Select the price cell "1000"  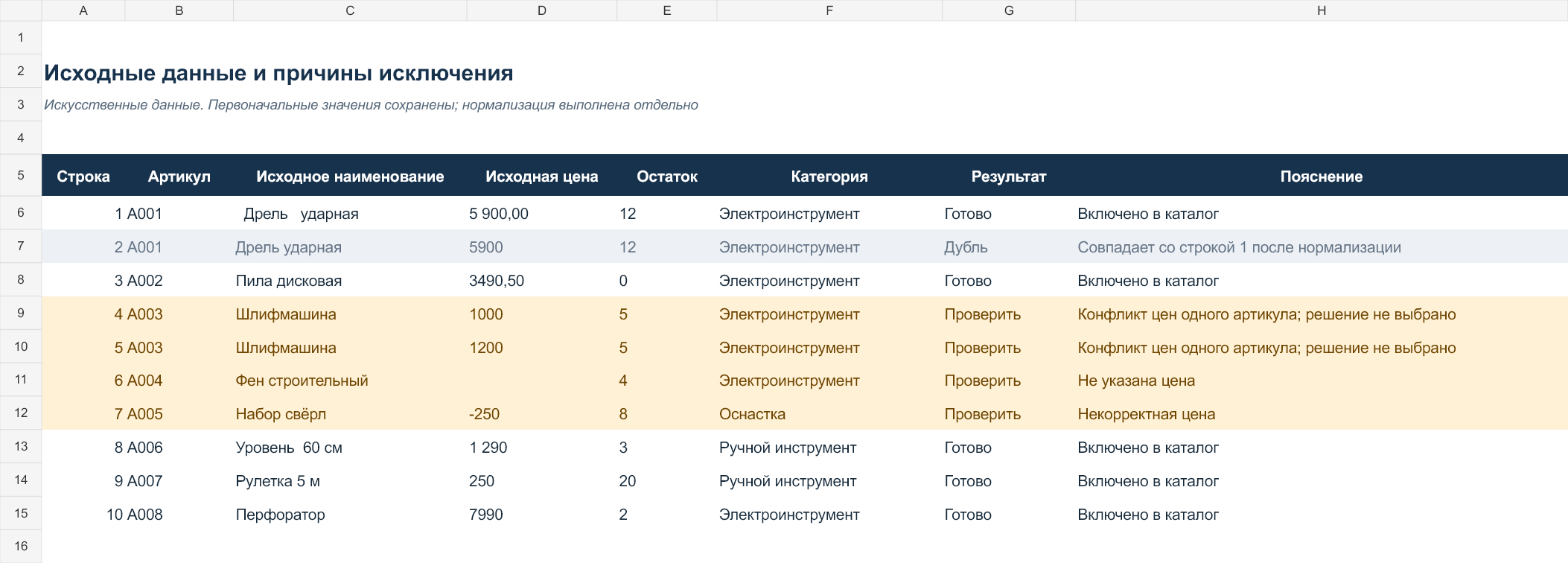coord(542,314)
